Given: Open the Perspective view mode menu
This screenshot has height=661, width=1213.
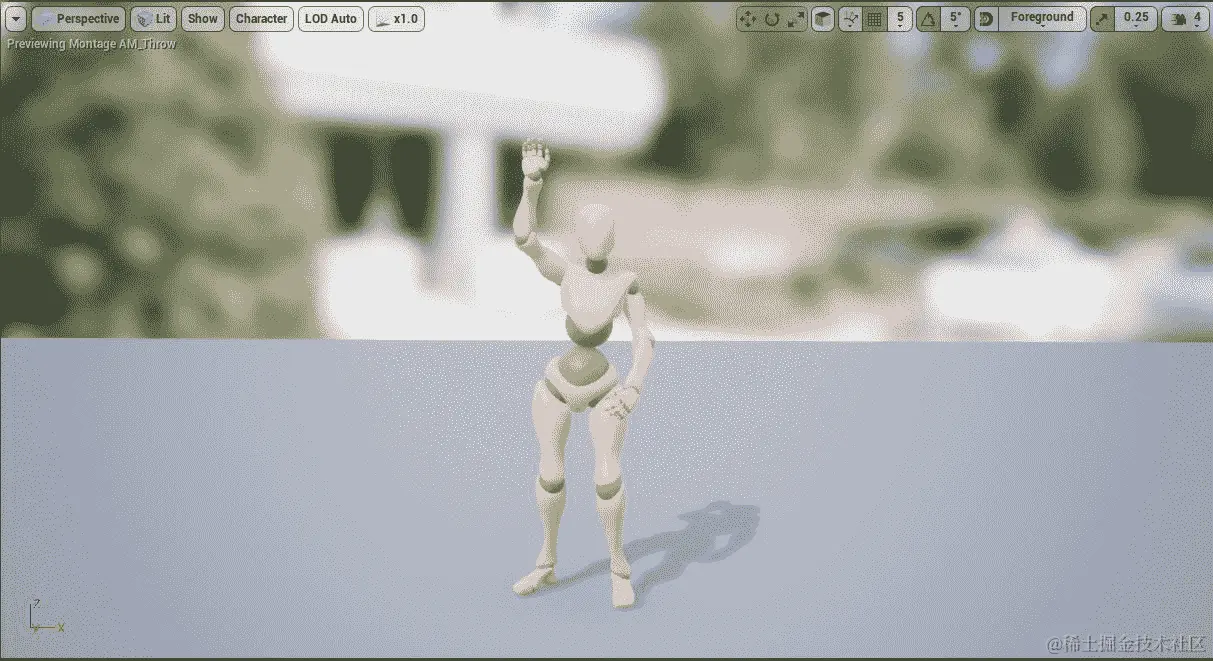Looking at the screenshot, I should pyautogui.click(x=78, y=19).
